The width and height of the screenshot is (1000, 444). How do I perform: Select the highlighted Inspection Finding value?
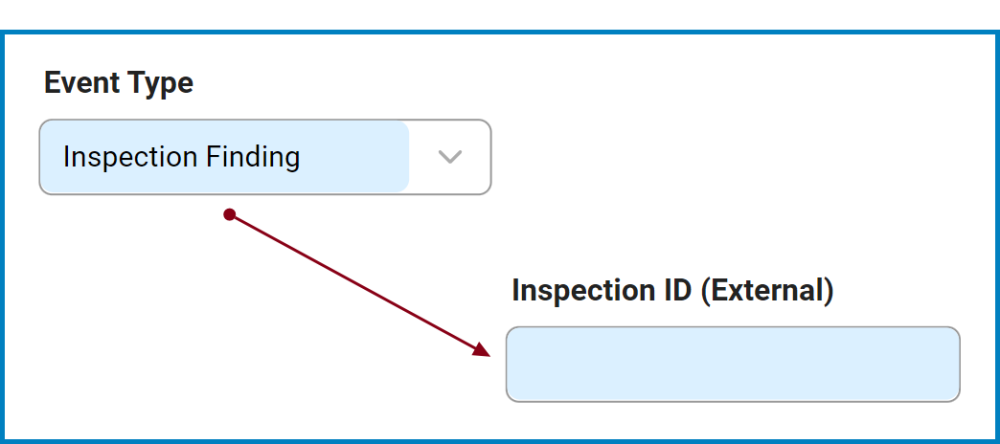point(181,157)
